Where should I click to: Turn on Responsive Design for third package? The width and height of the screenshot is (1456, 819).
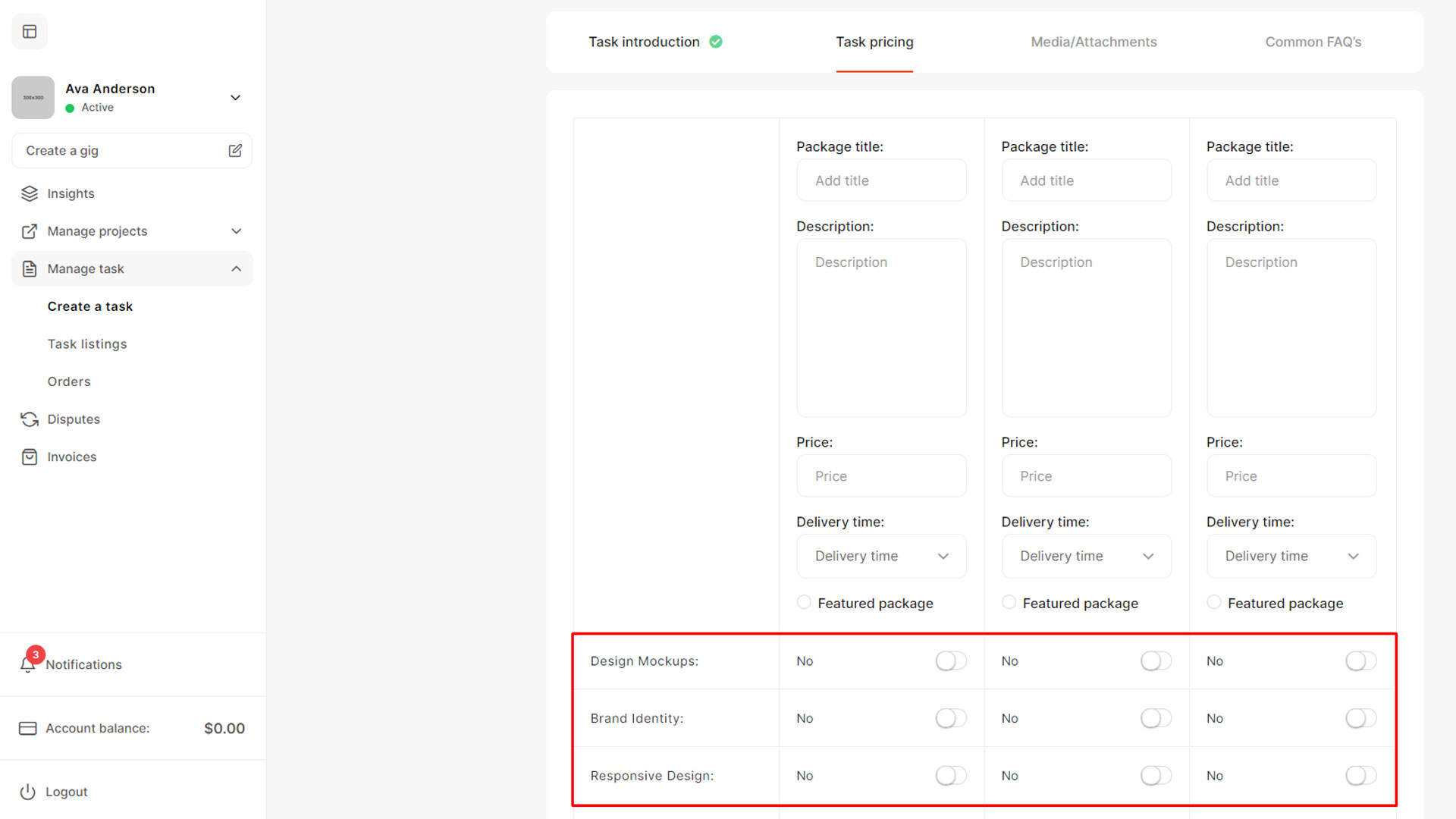click(x=1360, y=775)
